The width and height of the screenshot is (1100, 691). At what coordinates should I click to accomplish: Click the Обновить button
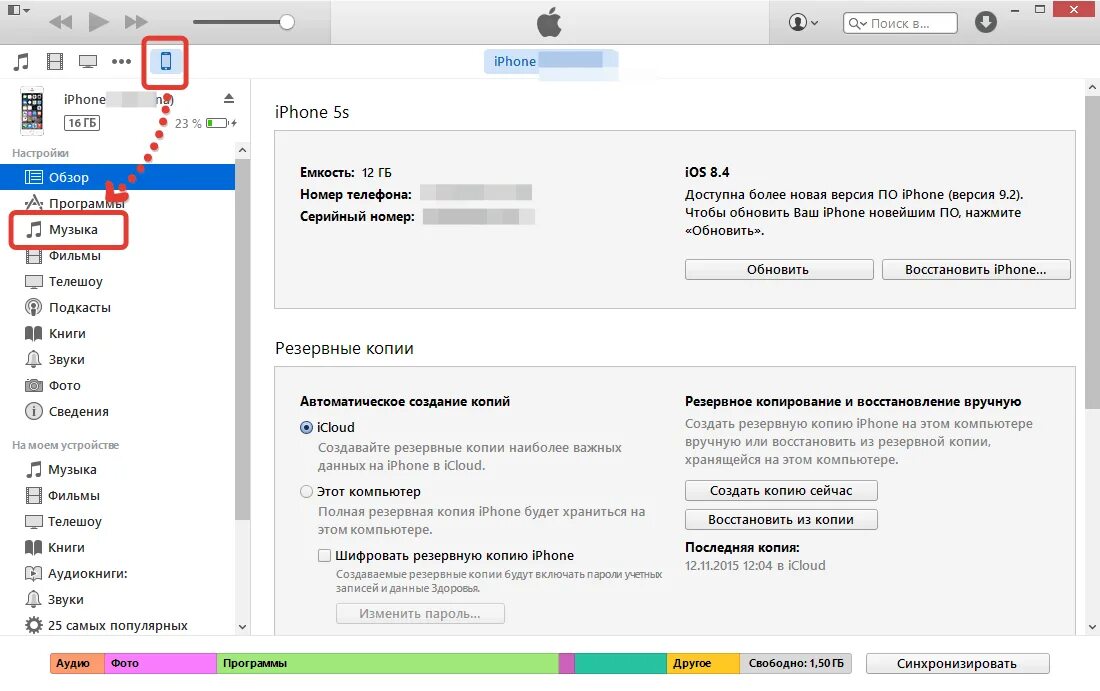tap(779, 269)
